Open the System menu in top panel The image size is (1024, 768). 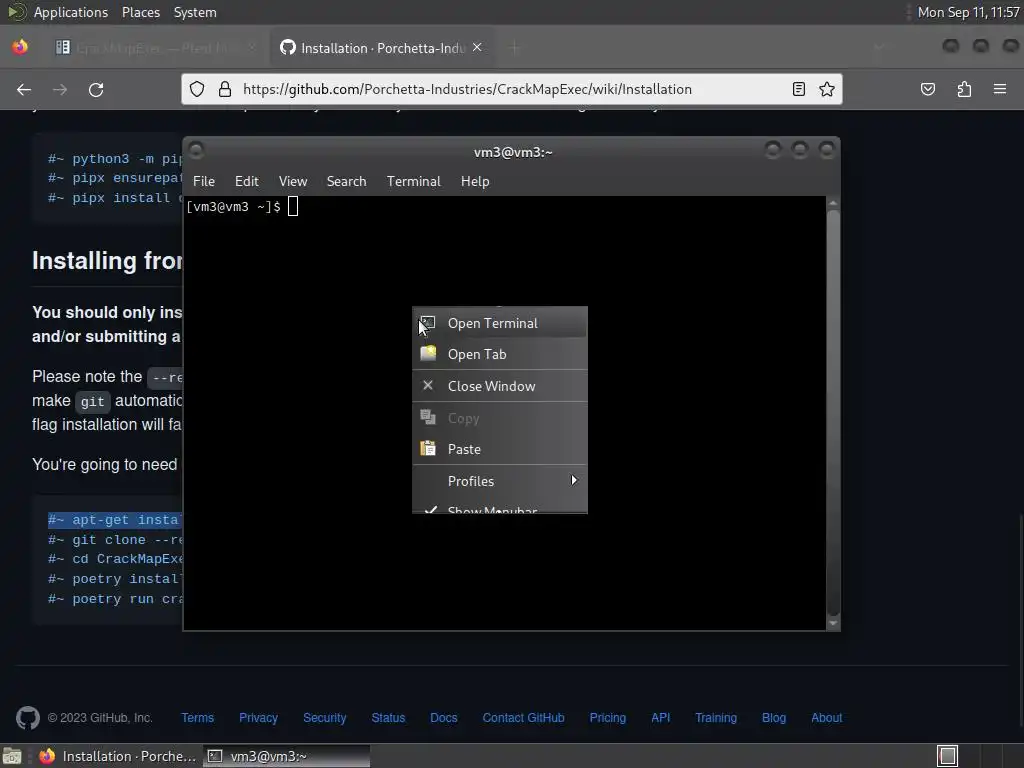point(195,12)
